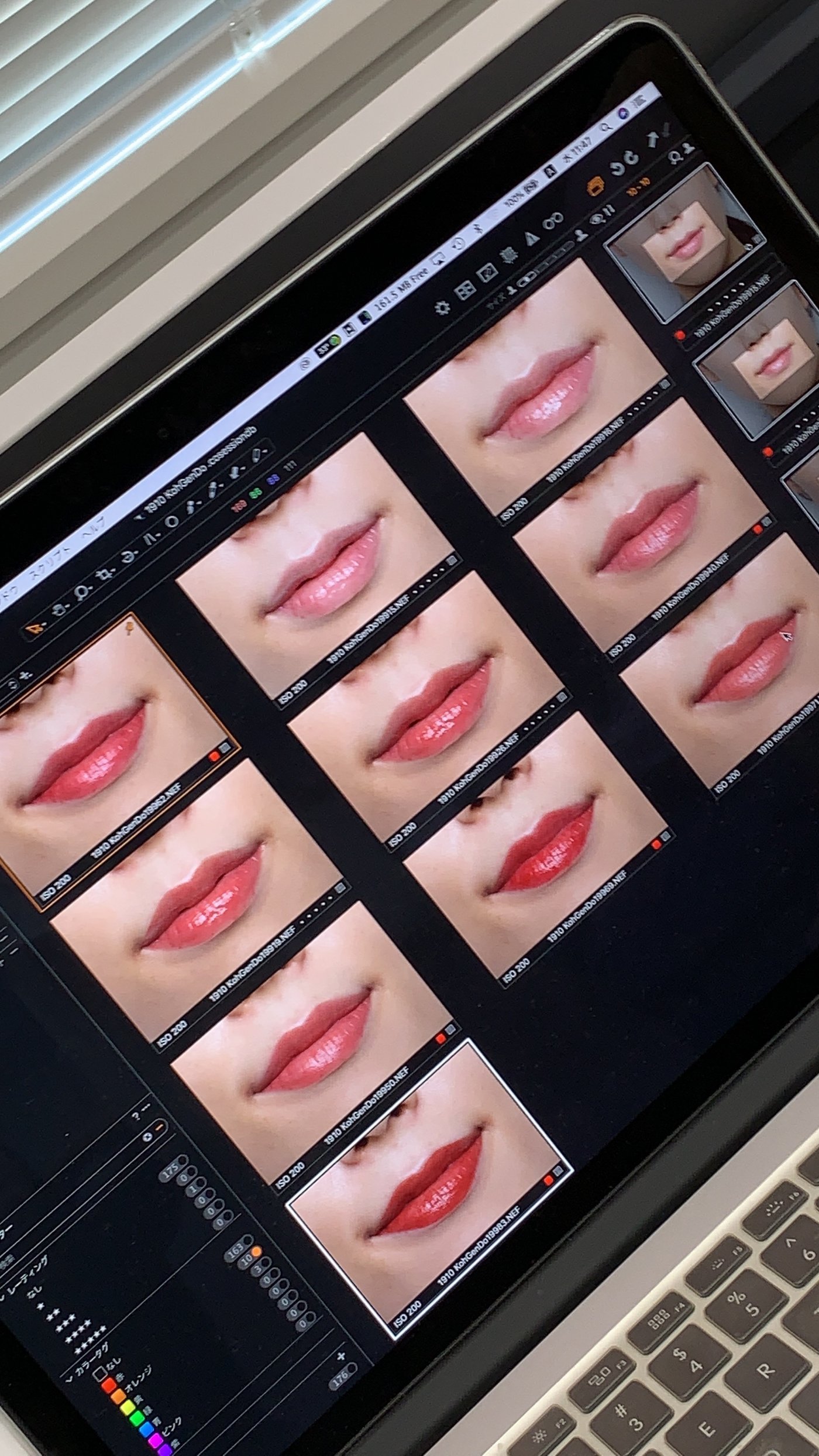Enable the proofing glasses icon
The image size is (819, 1456).
[552, 222]
